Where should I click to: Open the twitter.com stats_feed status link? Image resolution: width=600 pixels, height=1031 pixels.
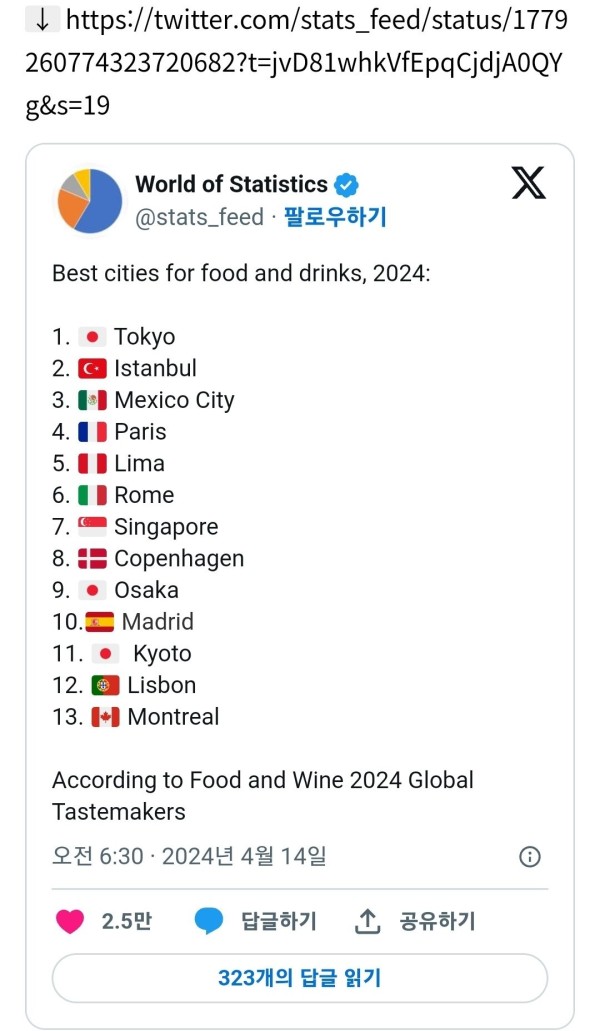(296, 62)
